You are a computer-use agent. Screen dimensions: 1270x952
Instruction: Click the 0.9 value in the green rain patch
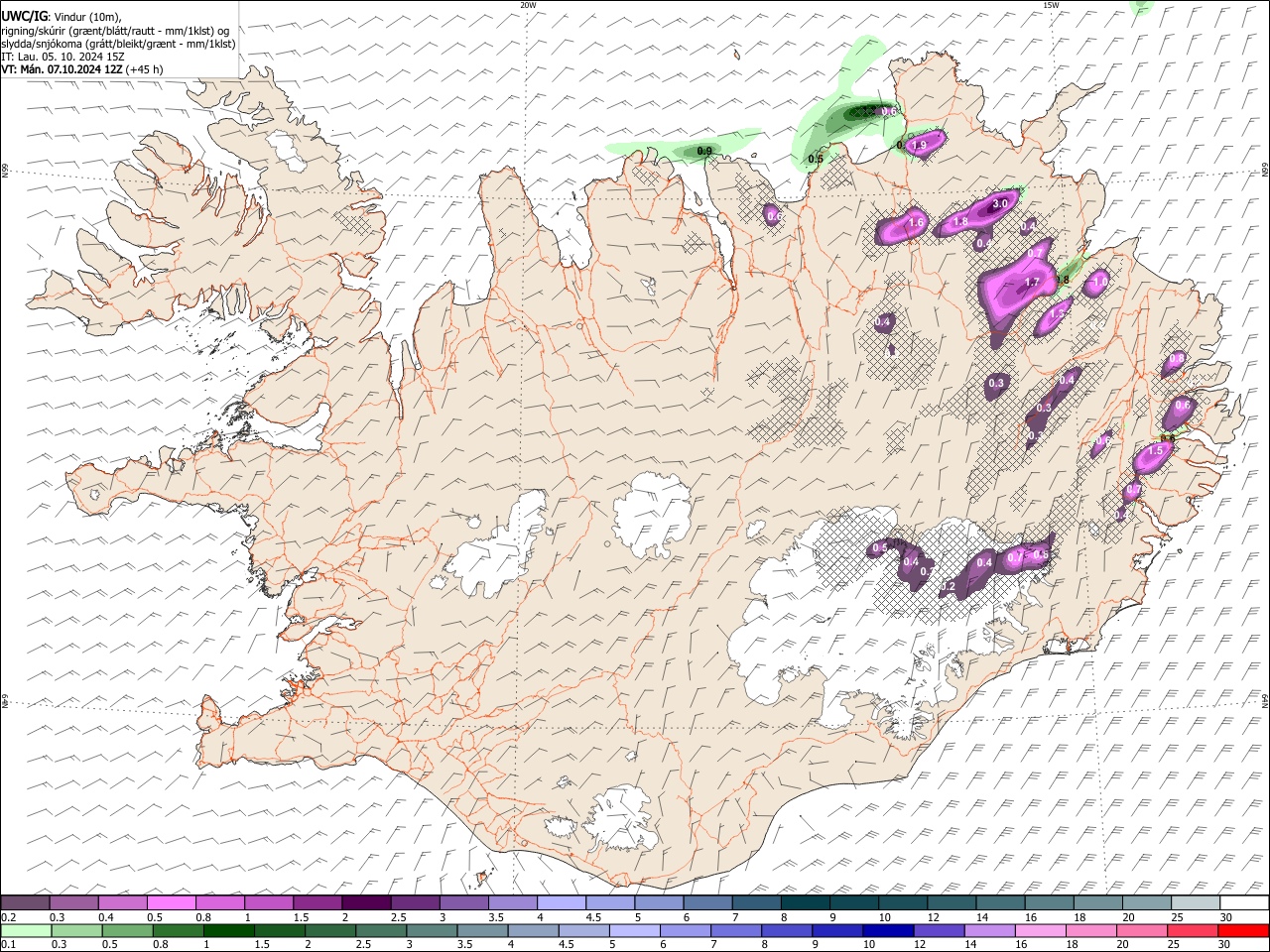[704, 151]
